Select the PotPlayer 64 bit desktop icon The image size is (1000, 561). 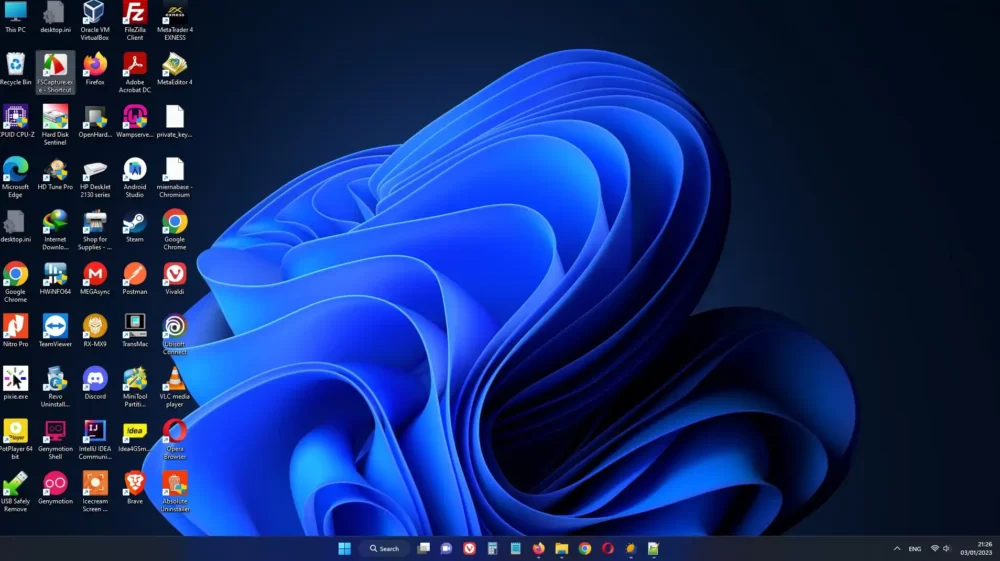pos(15,439)
